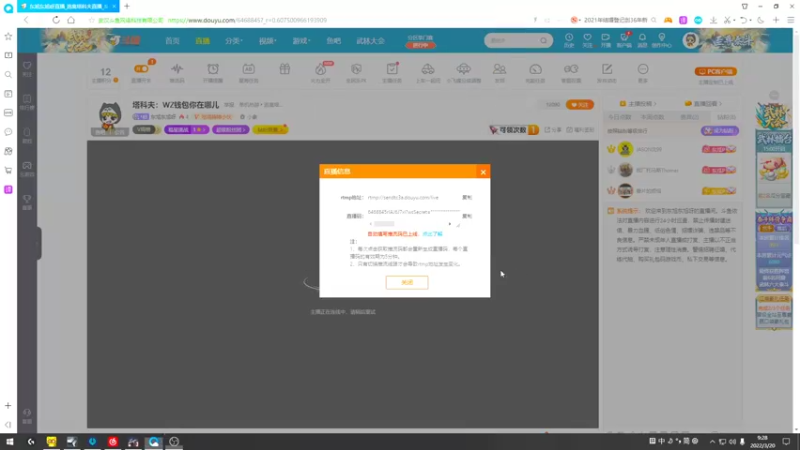
Task: Click the Douyu site search field
Action: pyautogui.click(x=512, y=40)
